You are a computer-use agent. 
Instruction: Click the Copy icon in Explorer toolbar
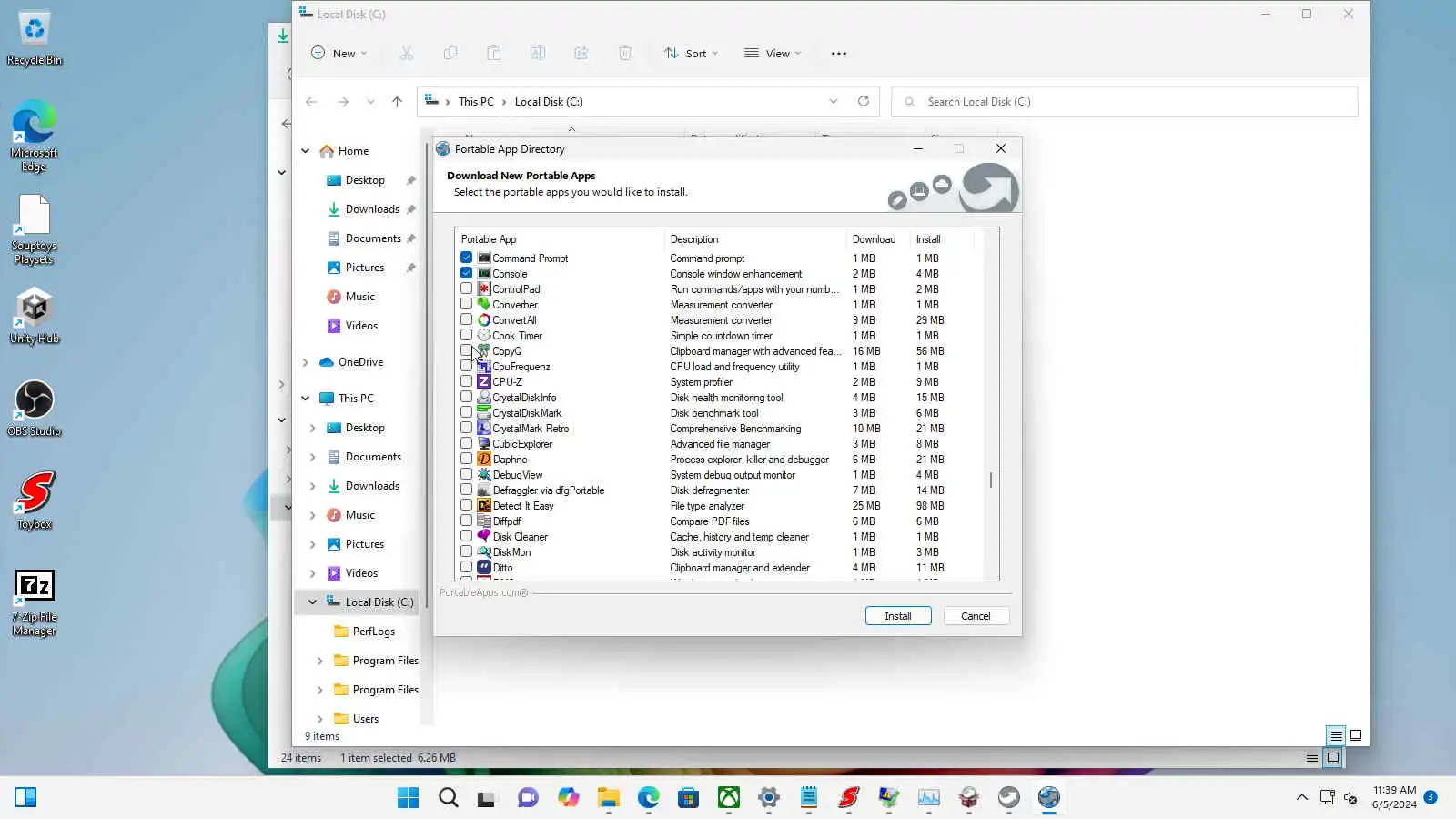450,53
